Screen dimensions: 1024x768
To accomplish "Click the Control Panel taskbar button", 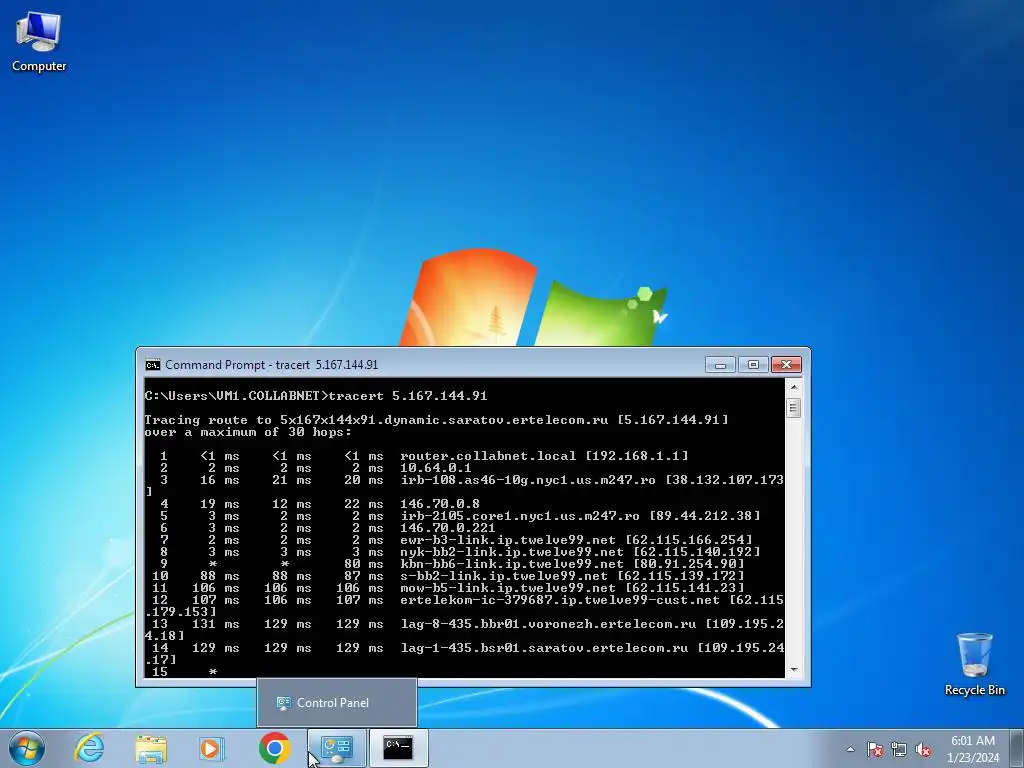I will (x=336, y=748).
